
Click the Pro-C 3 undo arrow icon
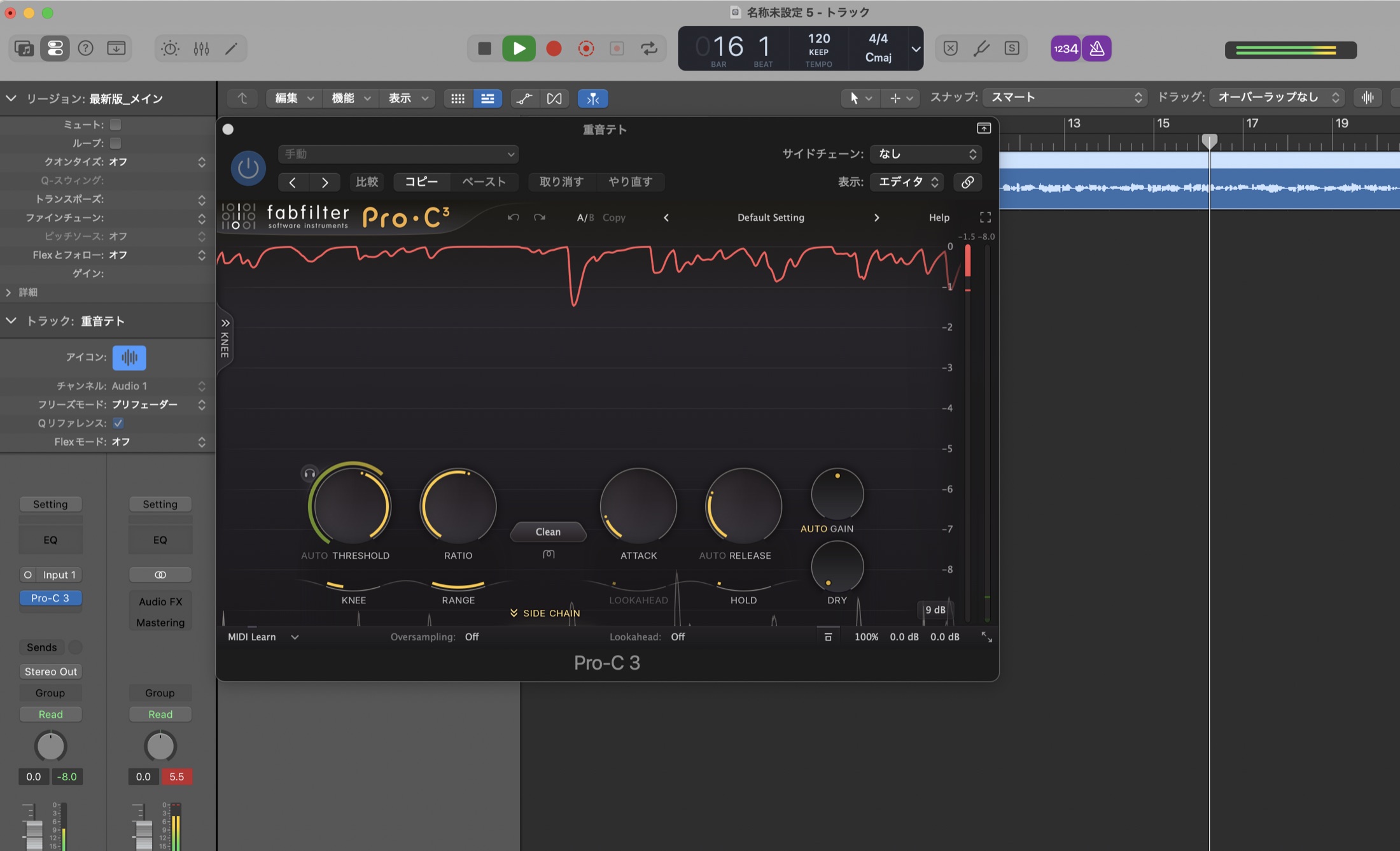click(x=514, y=218)
